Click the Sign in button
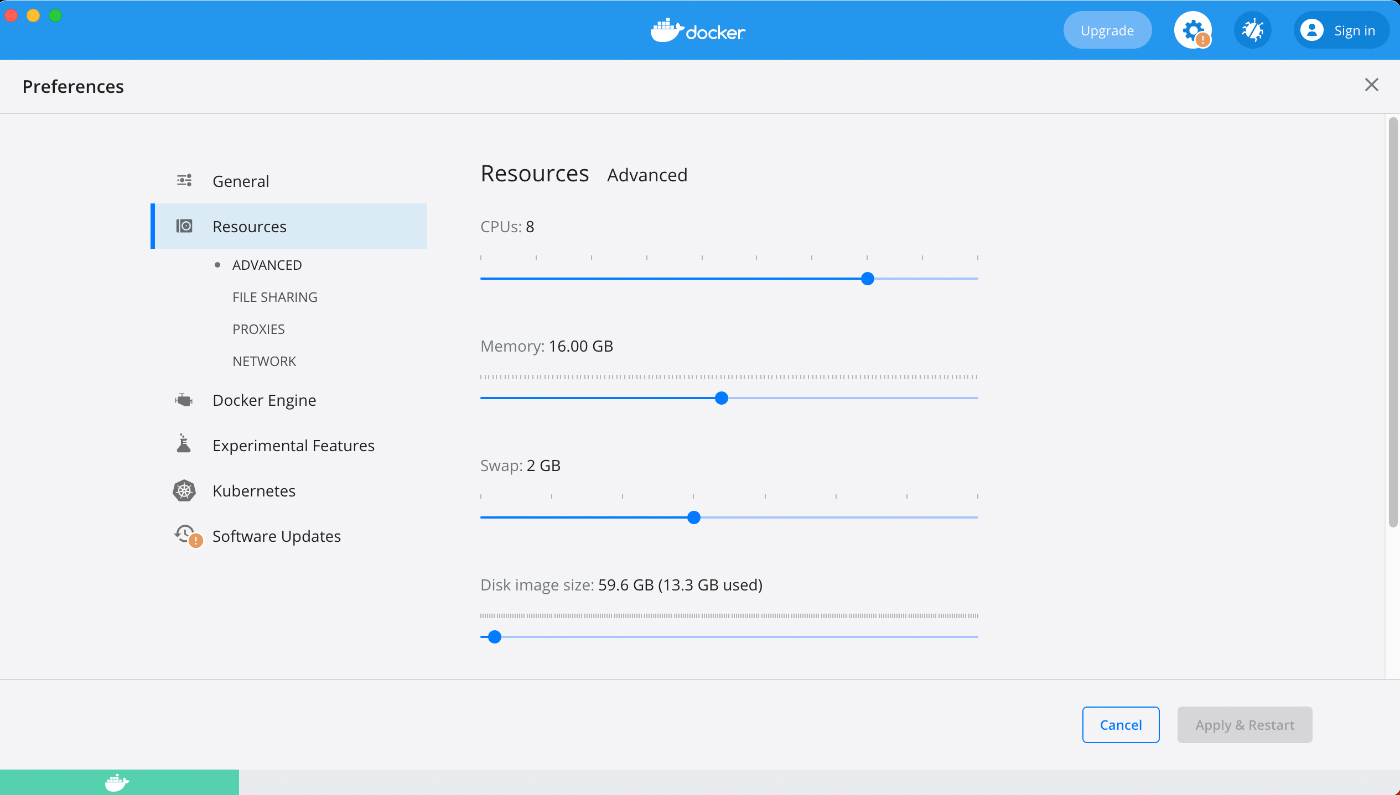Viewport: 1400px width, 795px height. [1341, 30]
